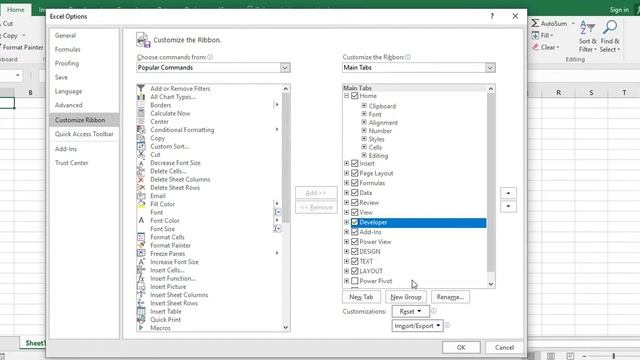The height and width of the screenshot is (360, 640).
Task: Click the Cancel button
Action: 504,347
